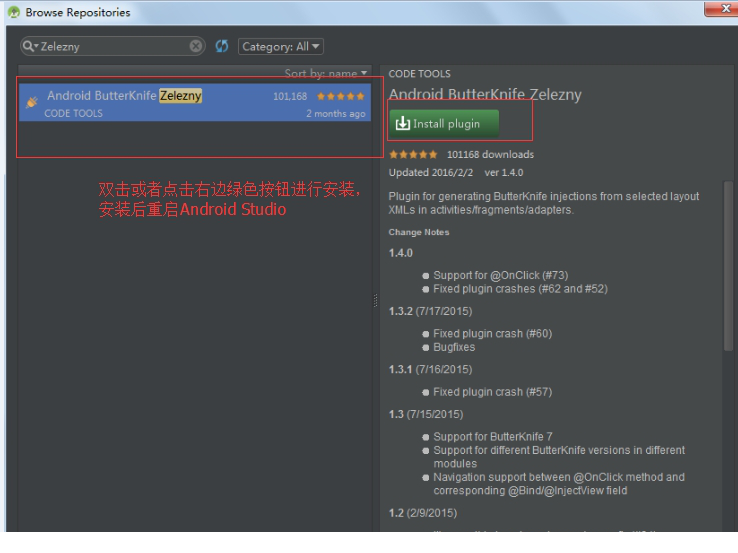The image size is (738, 553).
Task: Click the 'Change Notes' heading
Action: (x=419, y=232)
